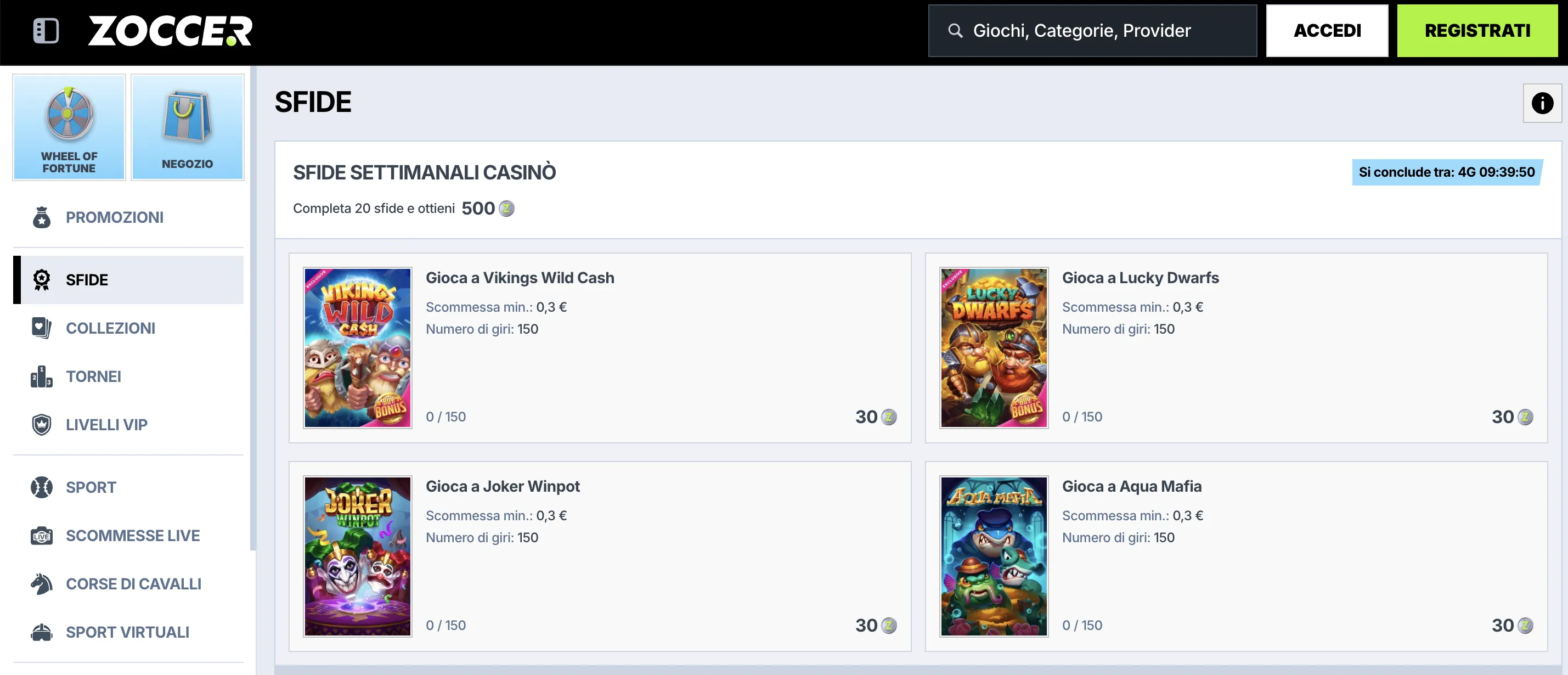Open Vikings Wild Cash game thumbnail

(357, 348)
